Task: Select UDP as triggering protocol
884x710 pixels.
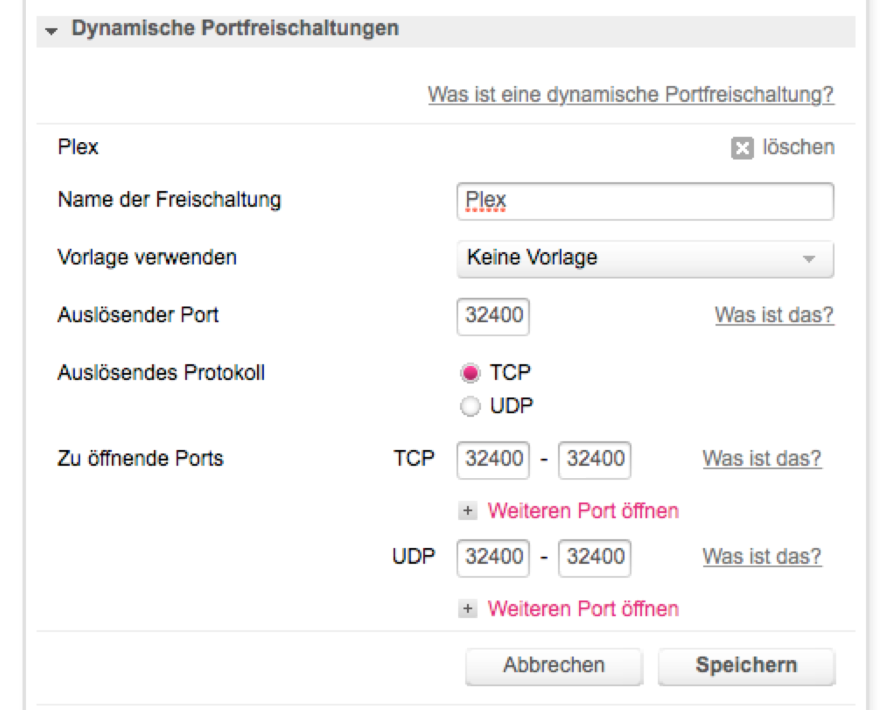Action: click(x=468, y=406)
